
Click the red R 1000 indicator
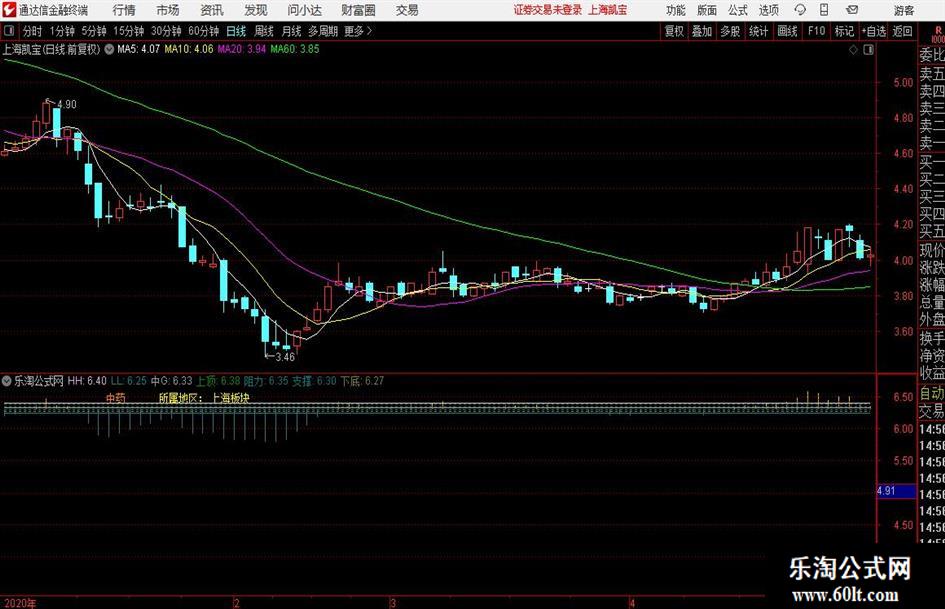[938, 34]
